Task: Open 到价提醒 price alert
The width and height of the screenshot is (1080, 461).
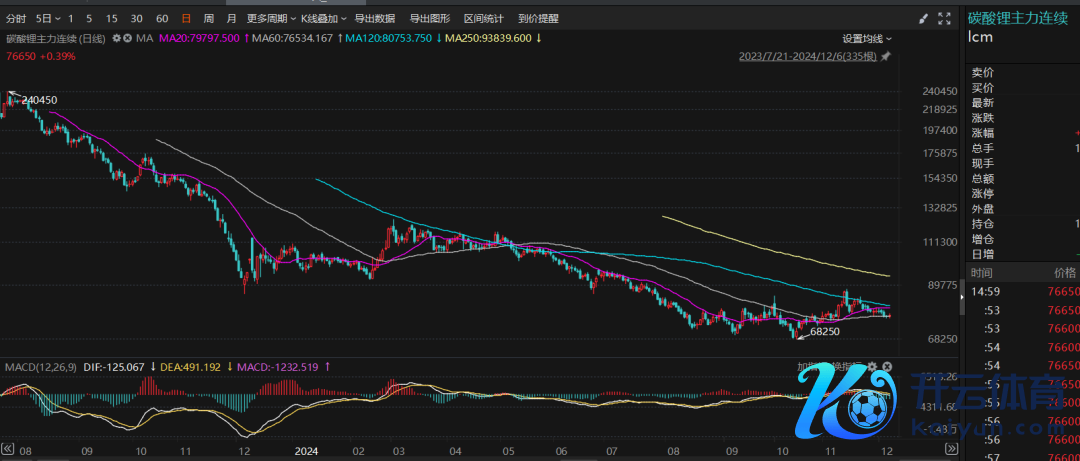Action: 539,19
